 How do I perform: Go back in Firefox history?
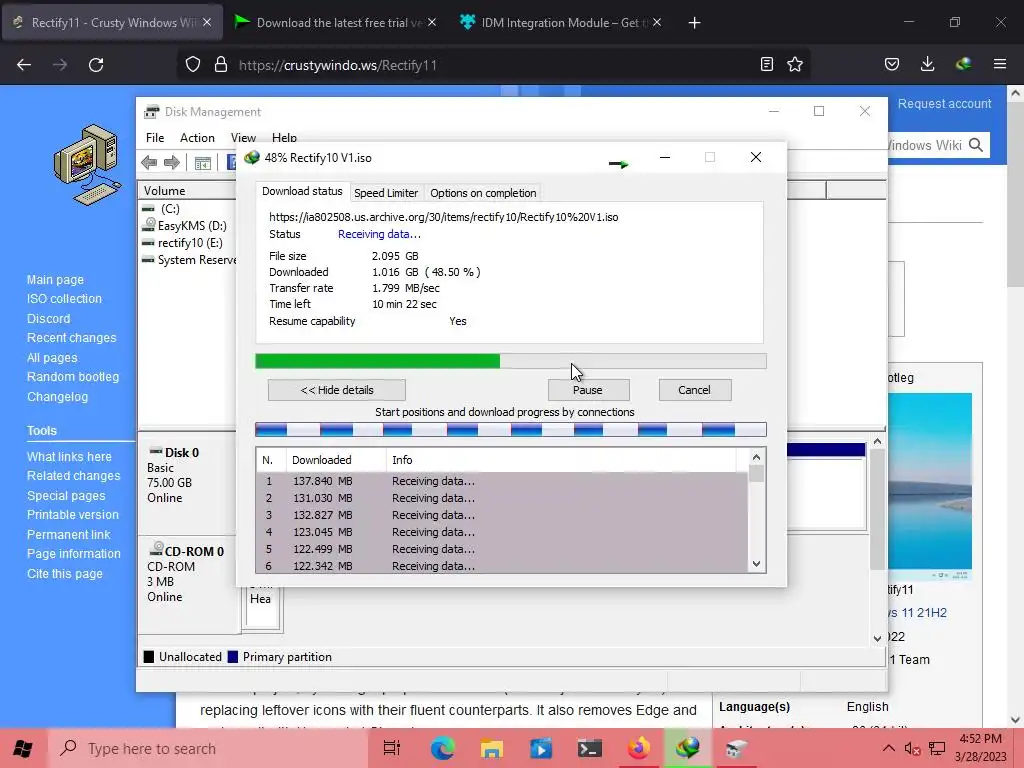tap(24, 65)
